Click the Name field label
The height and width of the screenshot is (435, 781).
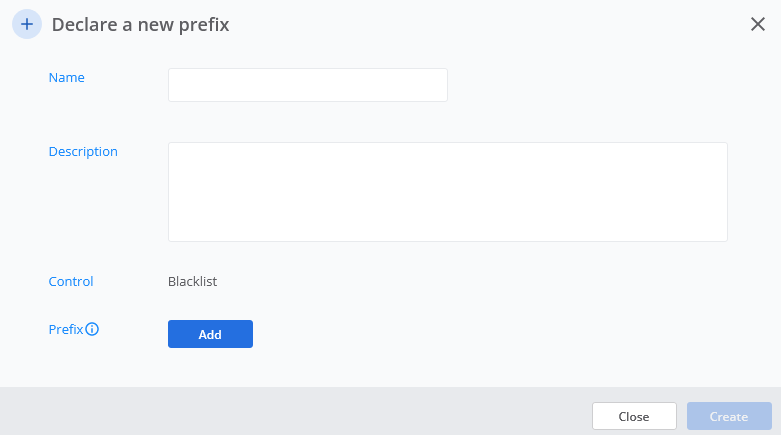[67, 78]
